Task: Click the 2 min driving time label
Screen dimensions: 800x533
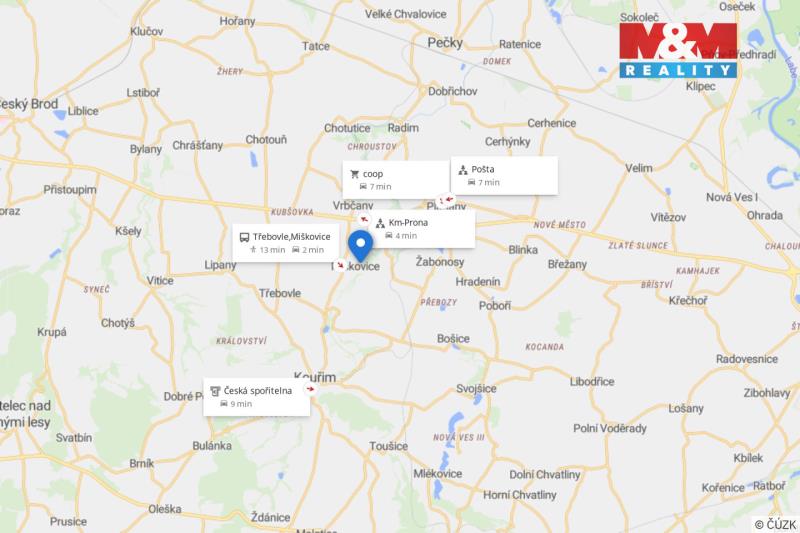Action: coord(308,250)
